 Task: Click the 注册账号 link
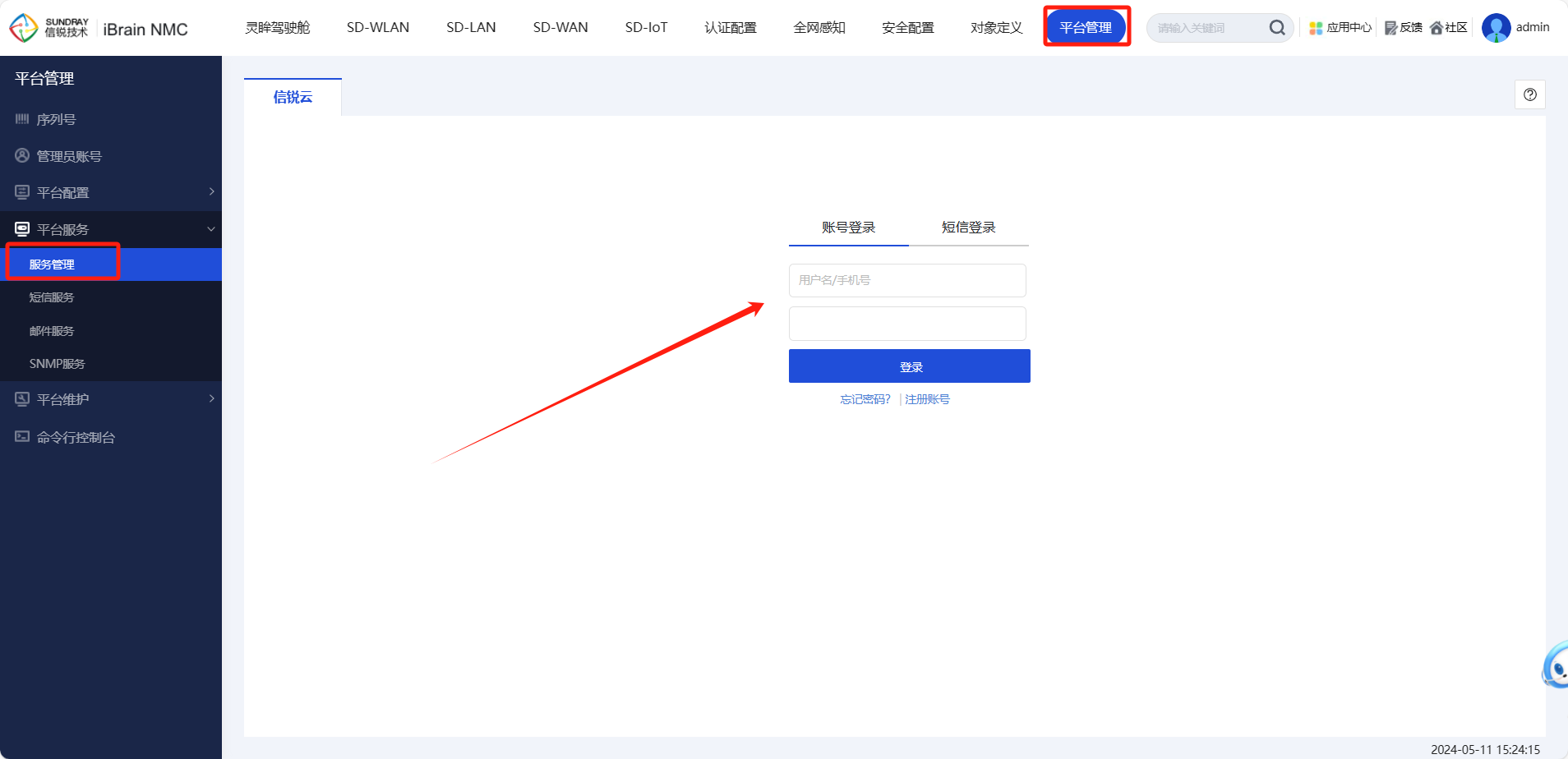(x=927, y=399)
